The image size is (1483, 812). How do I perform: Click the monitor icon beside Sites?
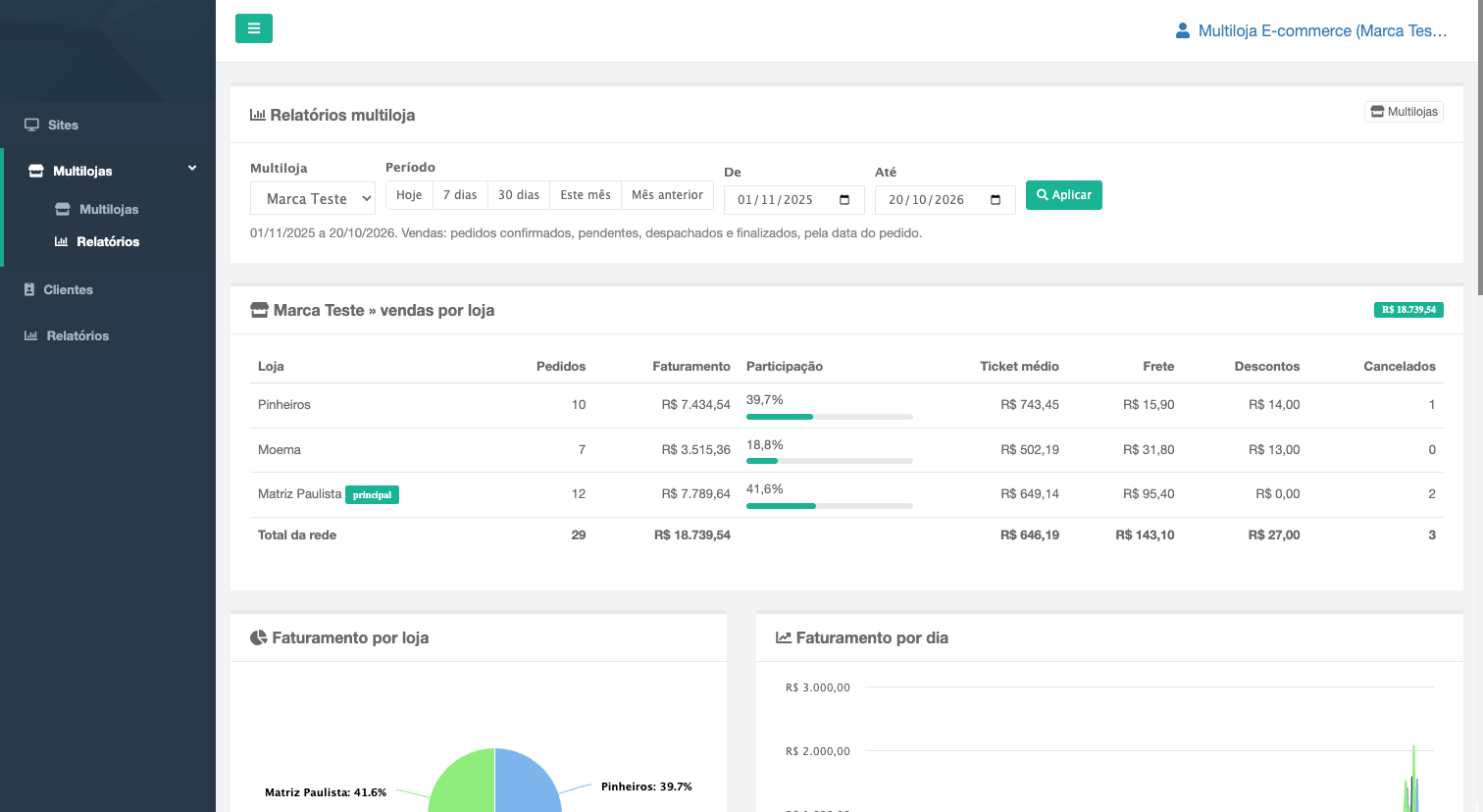[x=32, y=125]
